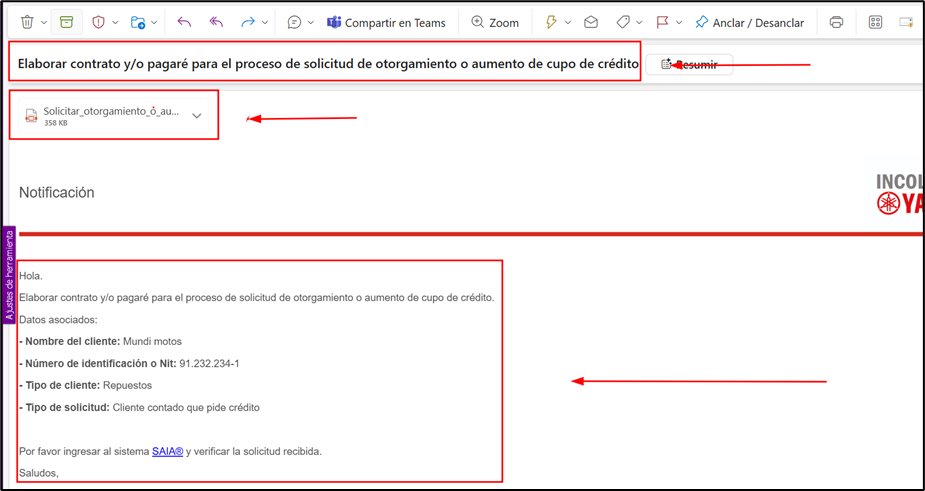The width and height of the screenshot is (925, 491).
Task: Mark message unread with the envelope icon
Action: click(x=591, y=22)
